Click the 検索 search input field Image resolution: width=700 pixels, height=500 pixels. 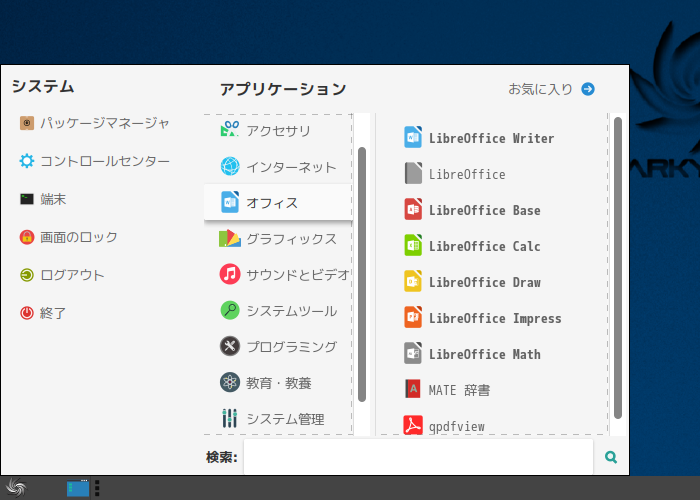(418, 457)
